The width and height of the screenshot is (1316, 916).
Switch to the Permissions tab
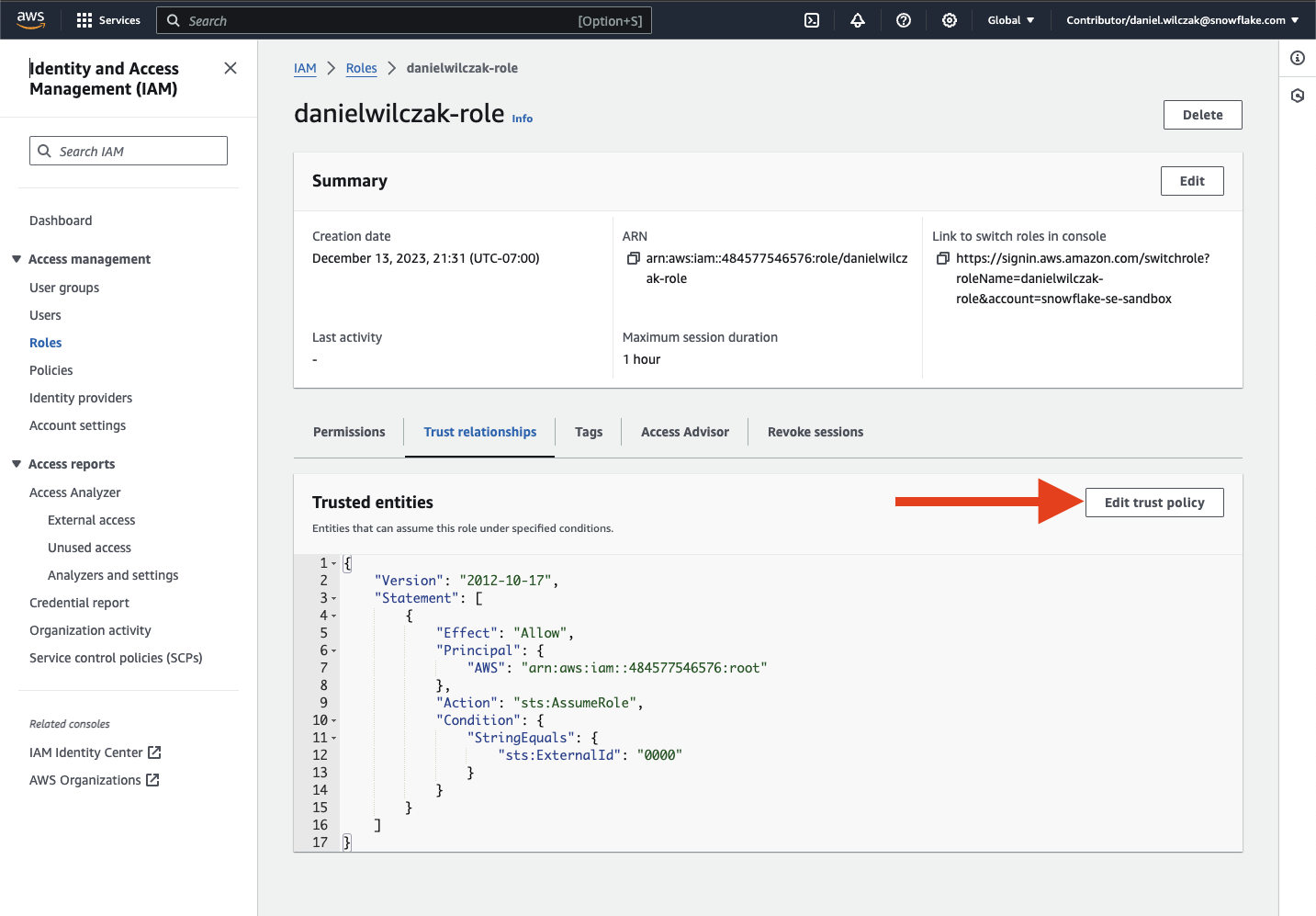(x=349, y=432)
